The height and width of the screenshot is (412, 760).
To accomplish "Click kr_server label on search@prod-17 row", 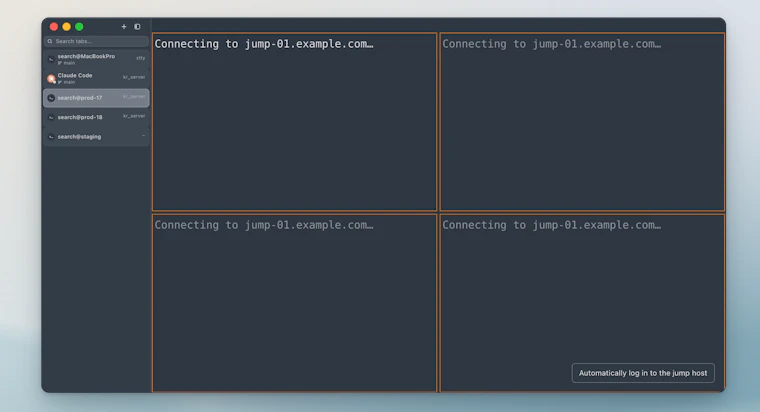I will coord(134,96).
